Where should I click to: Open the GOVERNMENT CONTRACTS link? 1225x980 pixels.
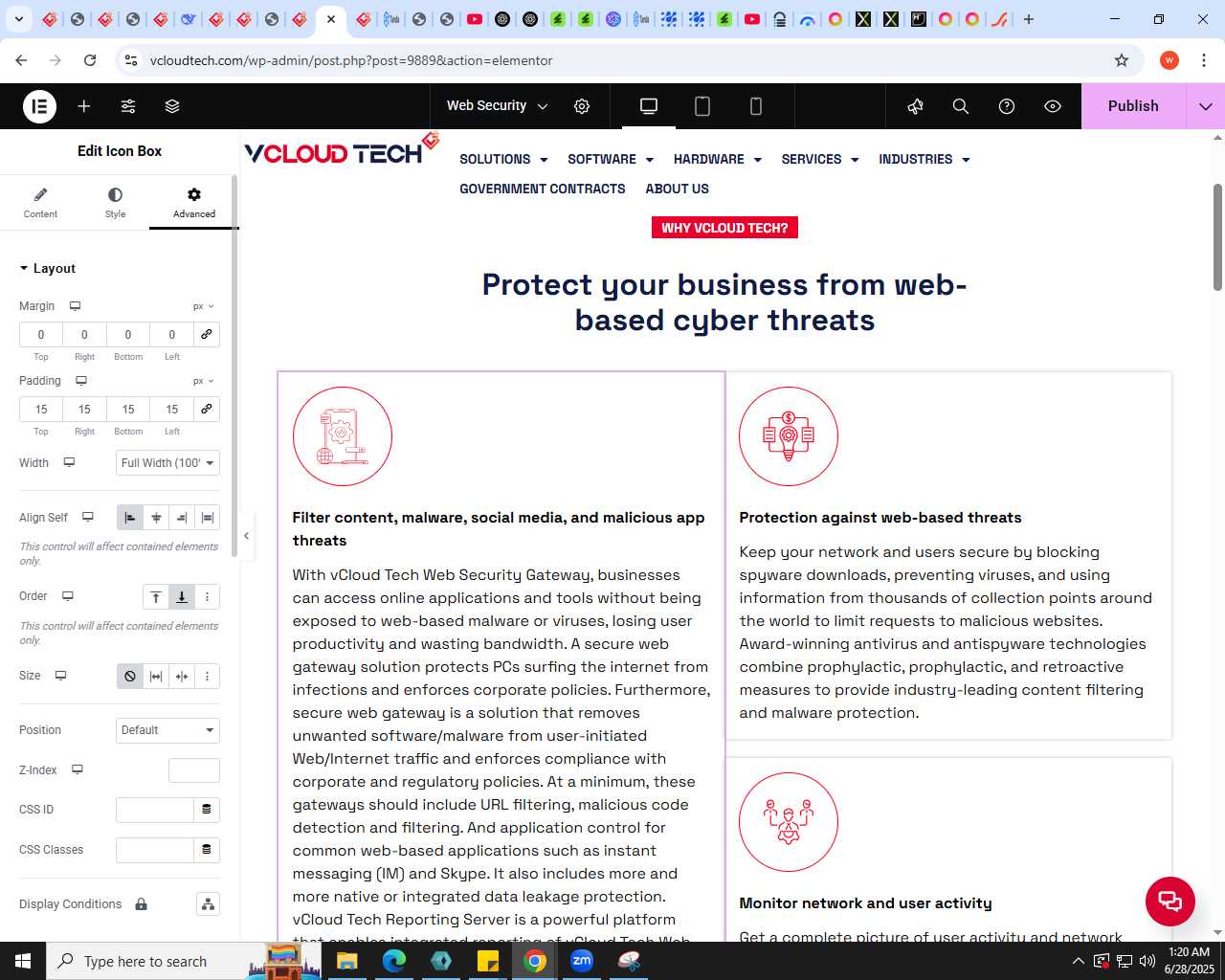pyautogui.click(x=543, y=189)
